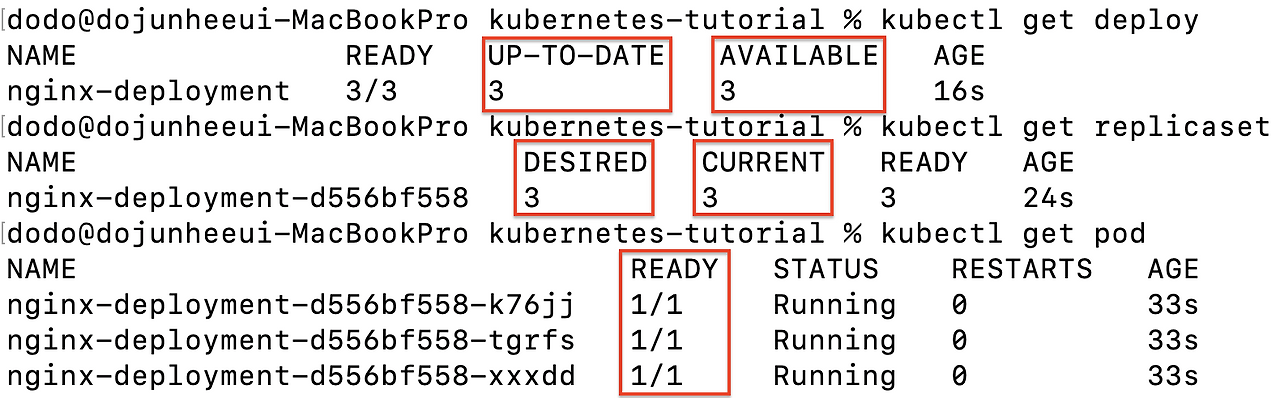Click the 1/1 value for pod tgrfs
Screen dimensions: 1280x398
[656, 341]
